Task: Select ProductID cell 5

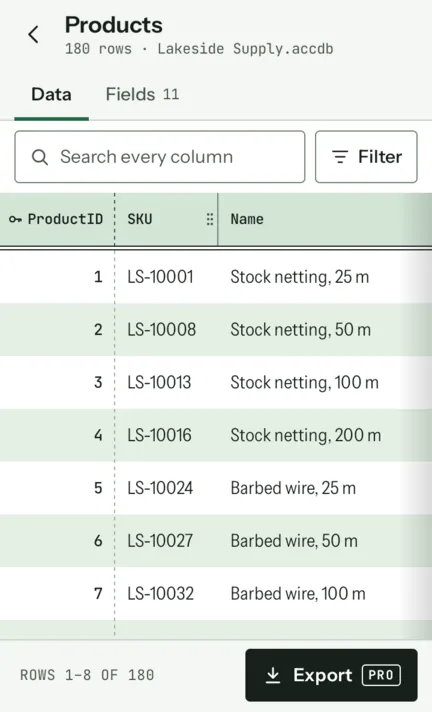Action: [57, 488]
